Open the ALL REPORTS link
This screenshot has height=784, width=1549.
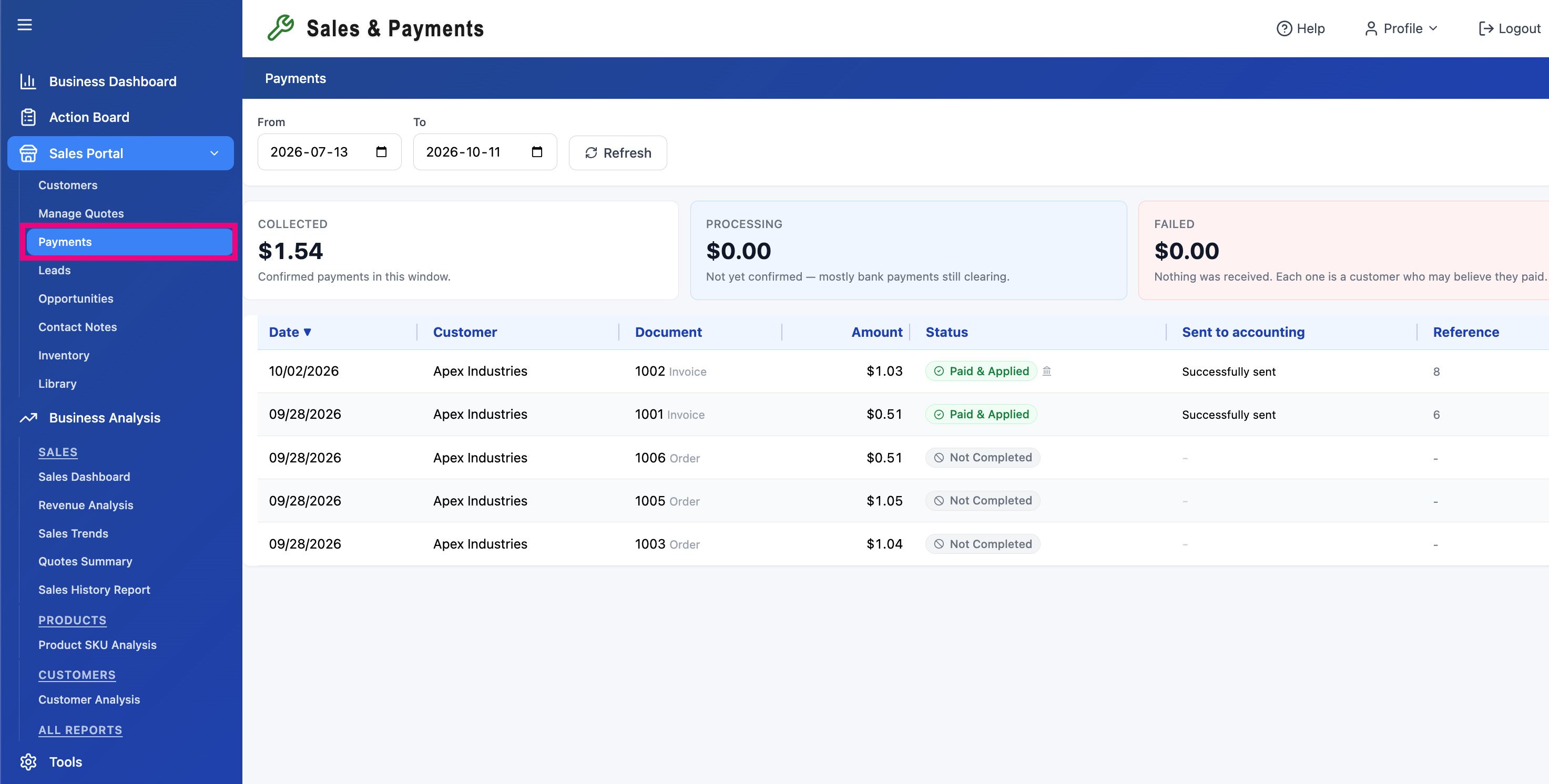tap(80, 730)
